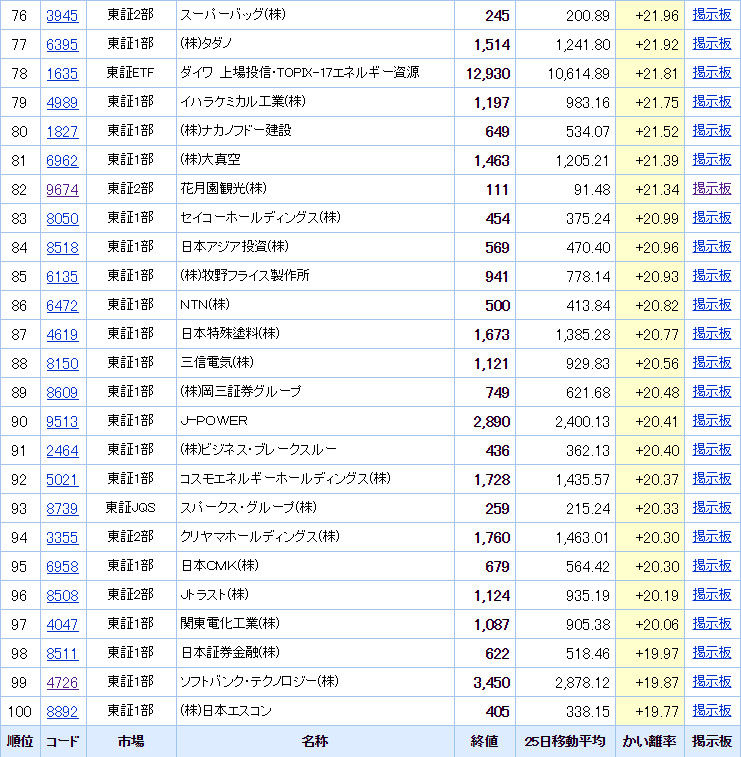This screenshot has width=741, height=757.
Task: Open 掲示板 link for rank 77
Action: [x=712, y=44]
